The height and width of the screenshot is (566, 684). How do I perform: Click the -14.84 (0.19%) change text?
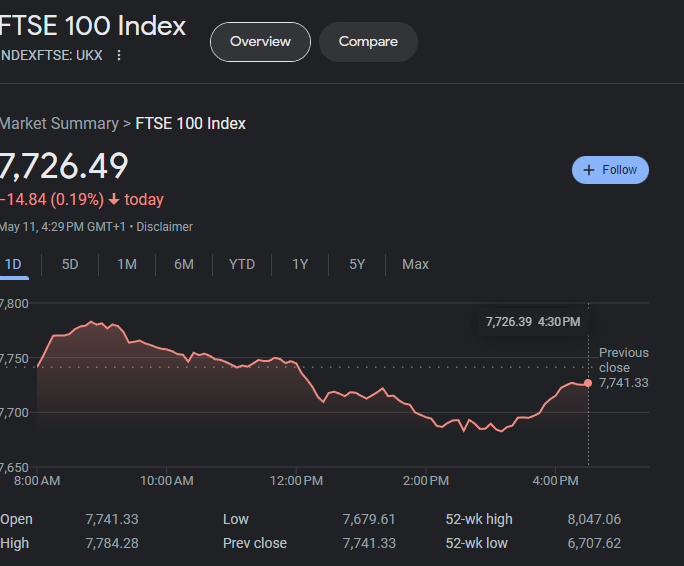[52, 200]
